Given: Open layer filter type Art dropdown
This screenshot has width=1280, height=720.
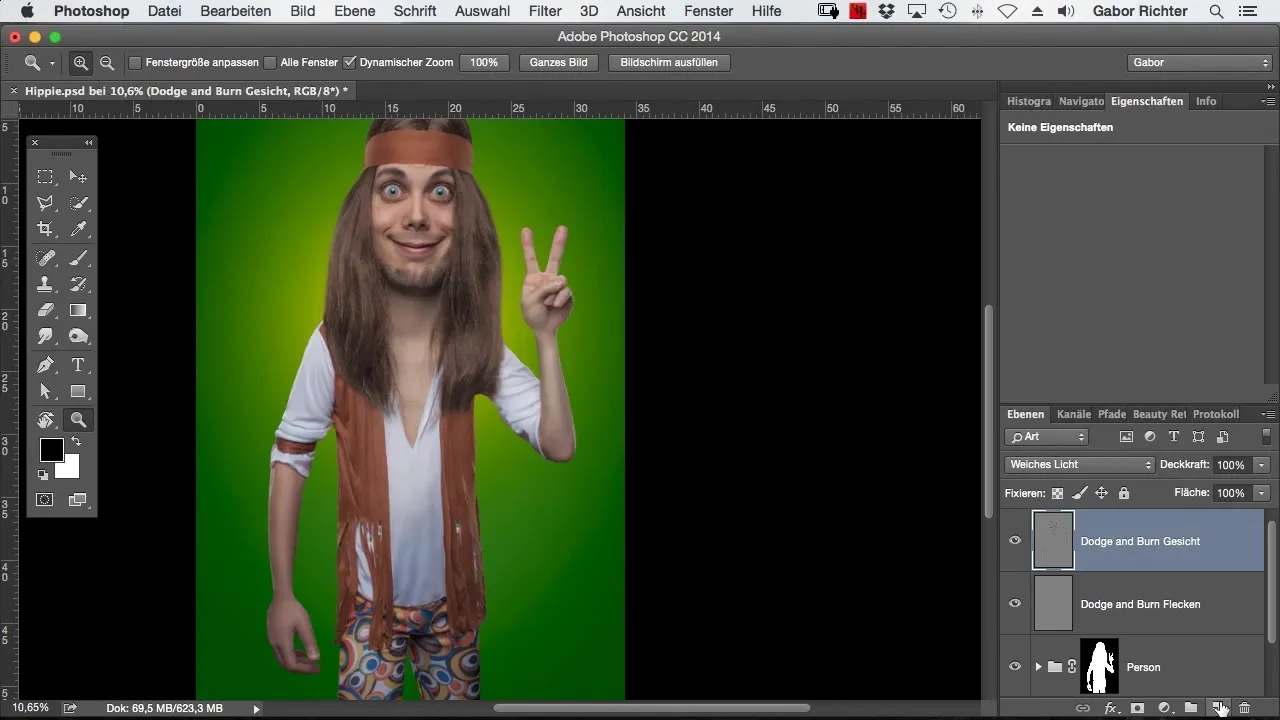Looking at the screenshot, I should click(x=1046, y=437).
